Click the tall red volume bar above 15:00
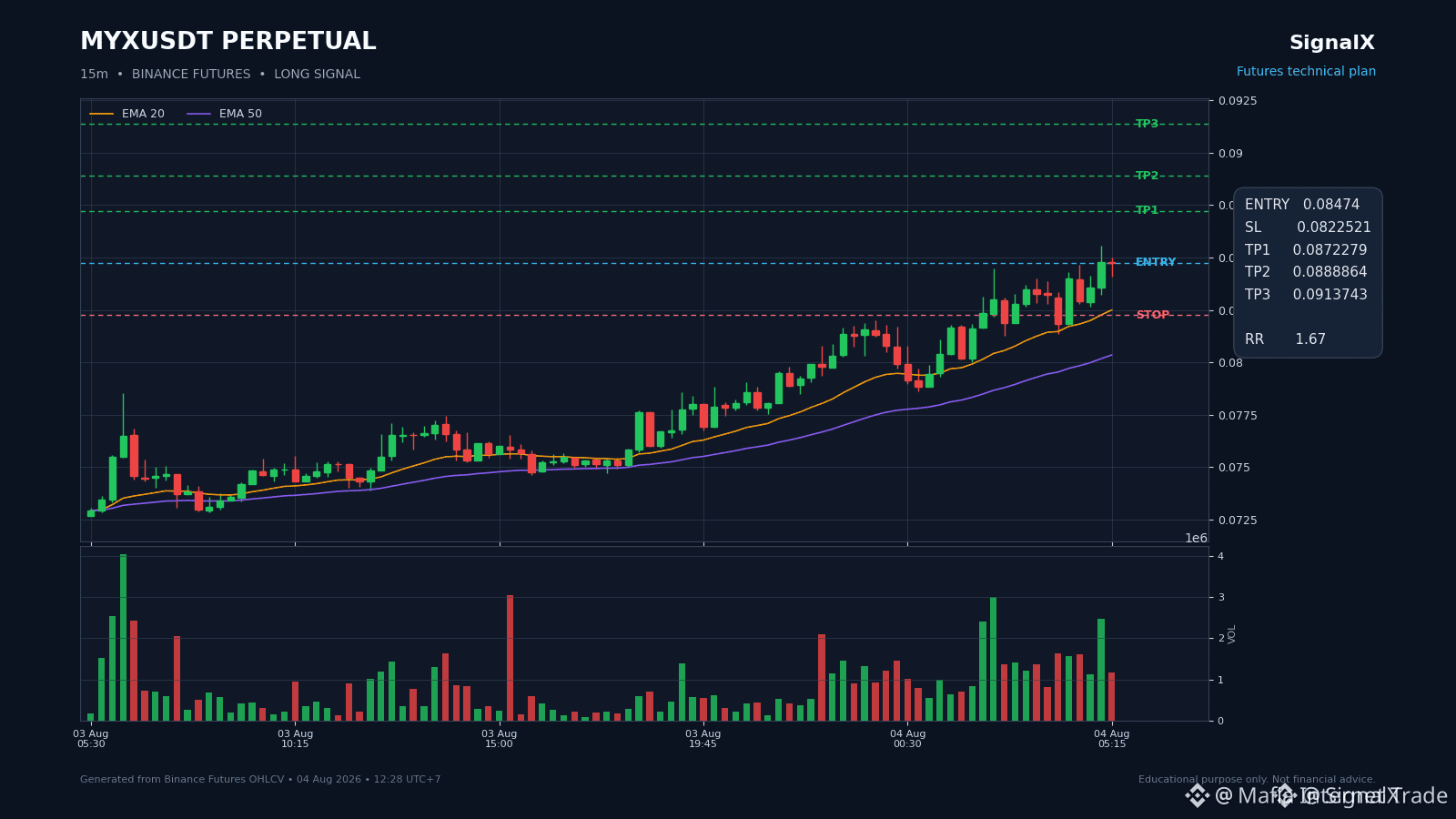The height and width of the screenshot is (819, 1456). click(510, 658)
